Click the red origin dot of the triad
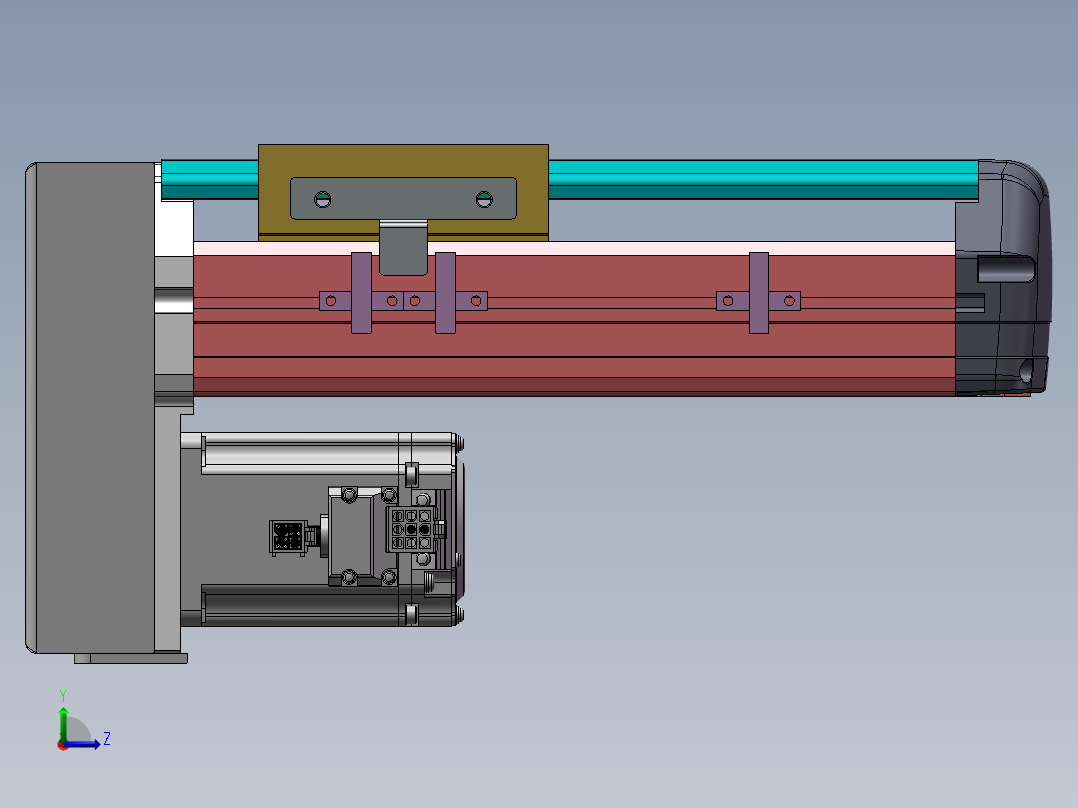 click(x=63, y=745)
